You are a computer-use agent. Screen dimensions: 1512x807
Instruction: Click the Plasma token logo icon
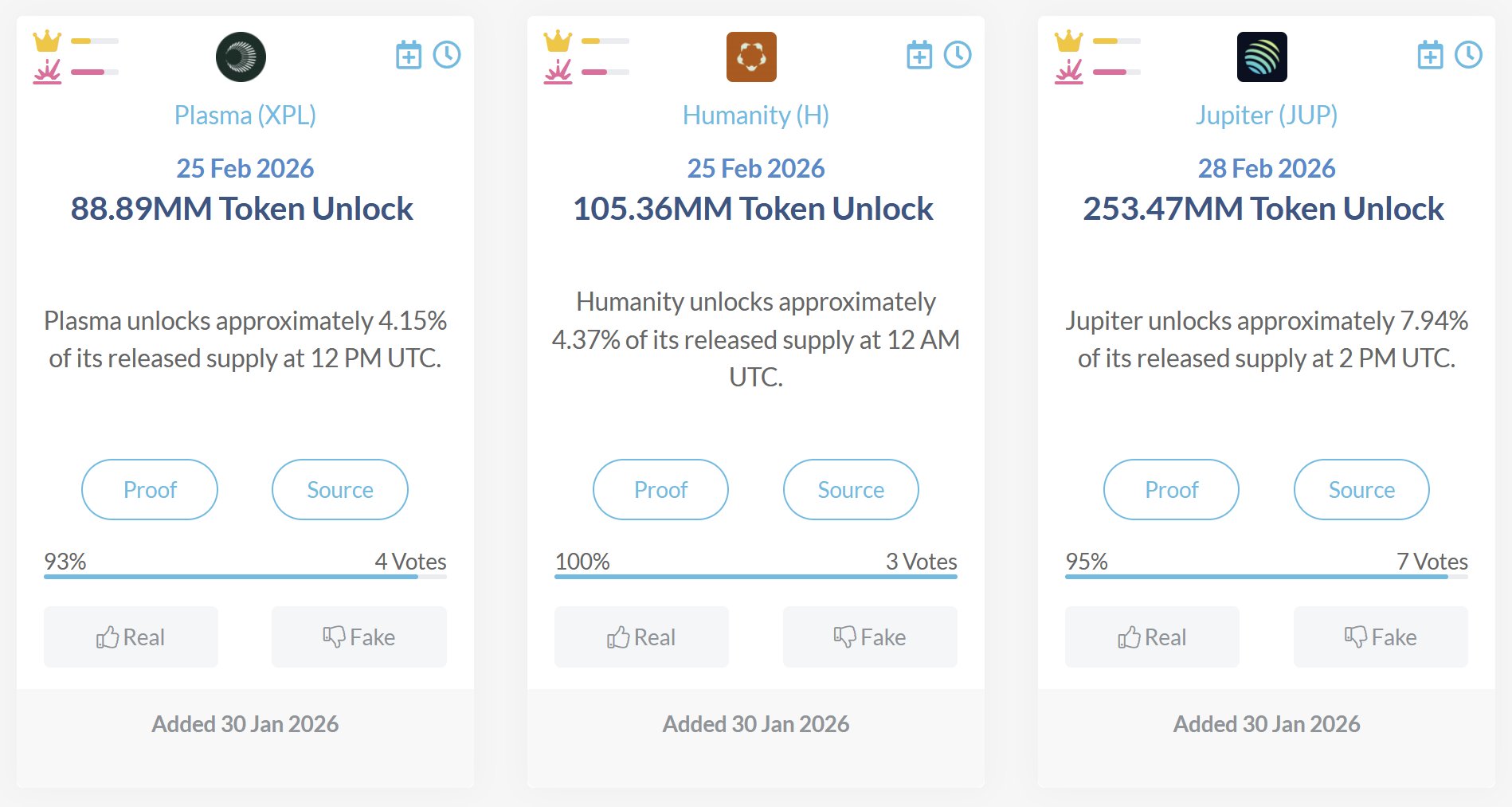point(241,57)
